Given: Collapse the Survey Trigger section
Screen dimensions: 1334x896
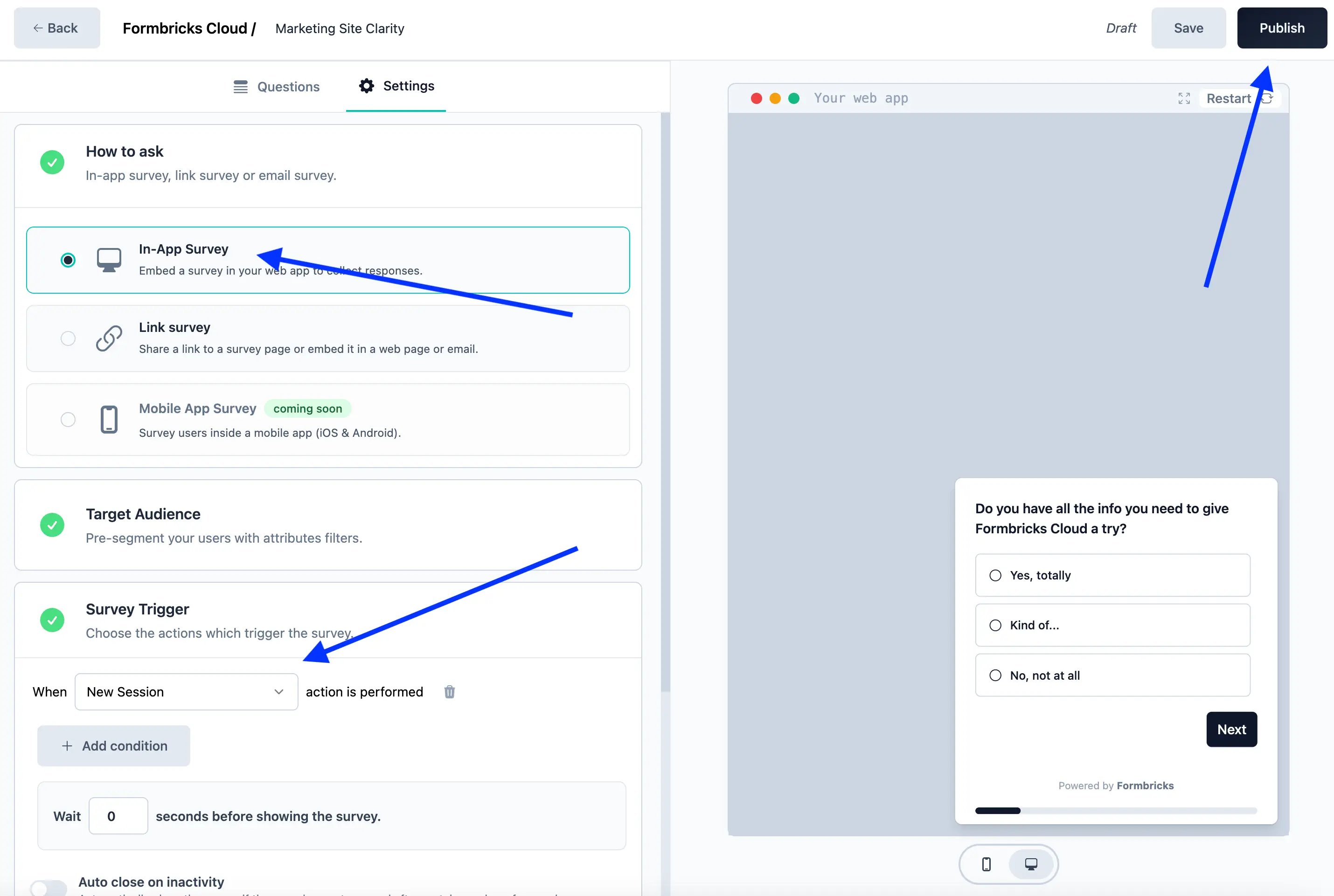Looking at the screenshot, I should (327, 620).
